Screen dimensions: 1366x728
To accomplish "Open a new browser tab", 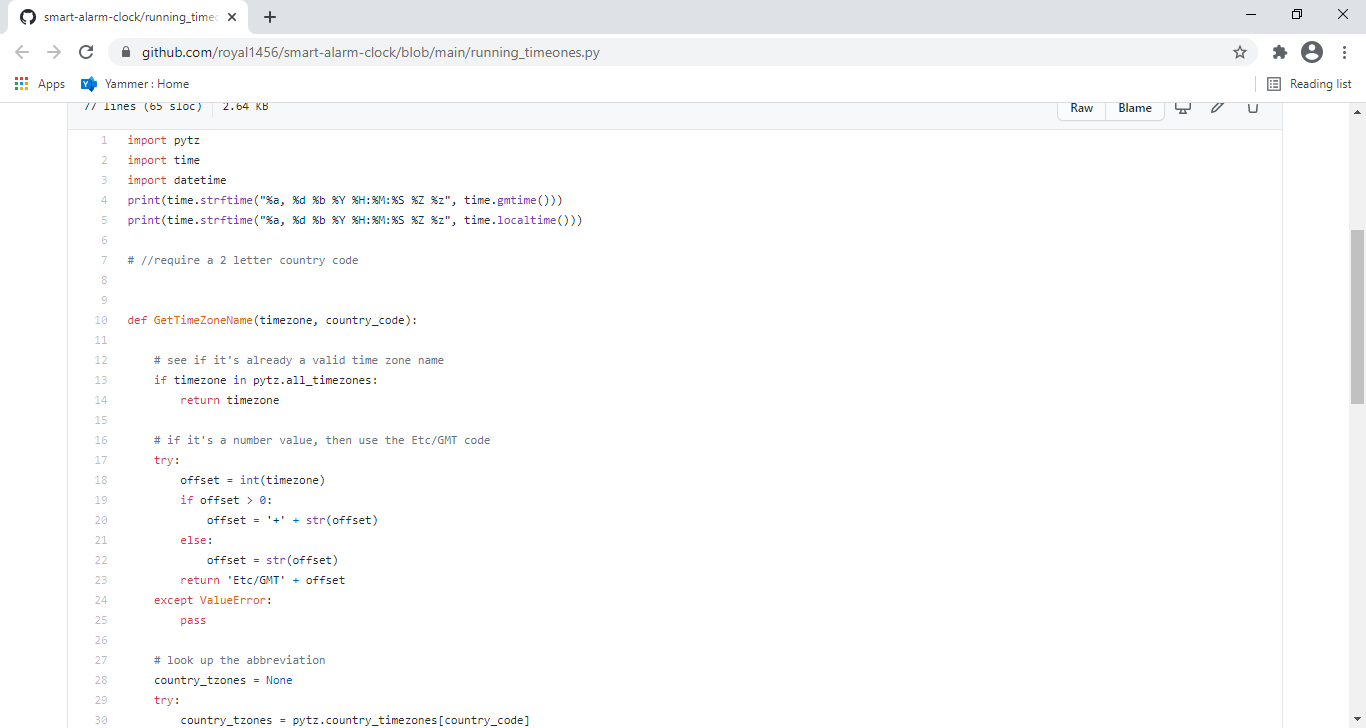I will tap(270, 17).
